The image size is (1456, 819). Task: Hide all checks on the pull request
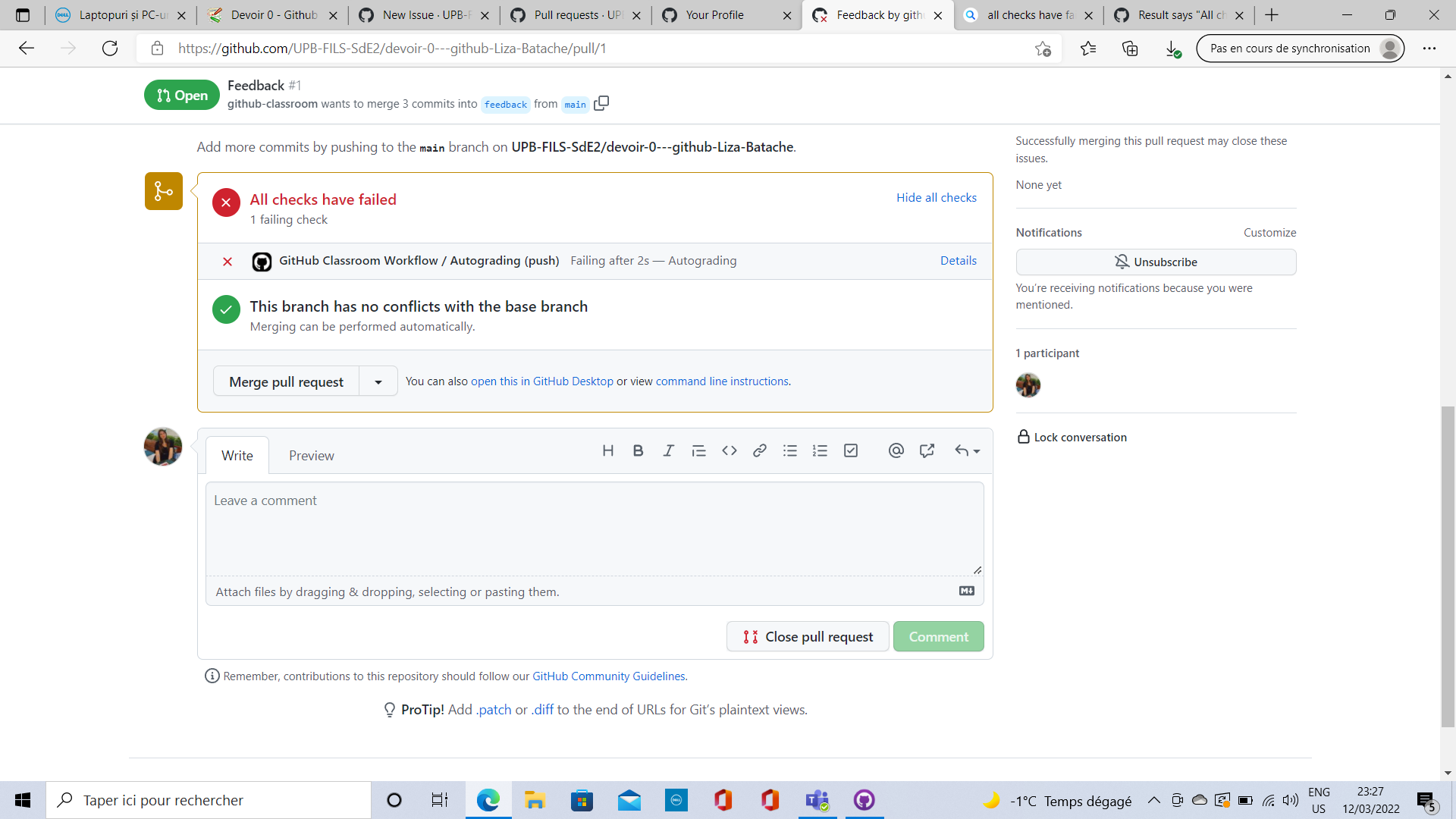click(x=937, y=197)
